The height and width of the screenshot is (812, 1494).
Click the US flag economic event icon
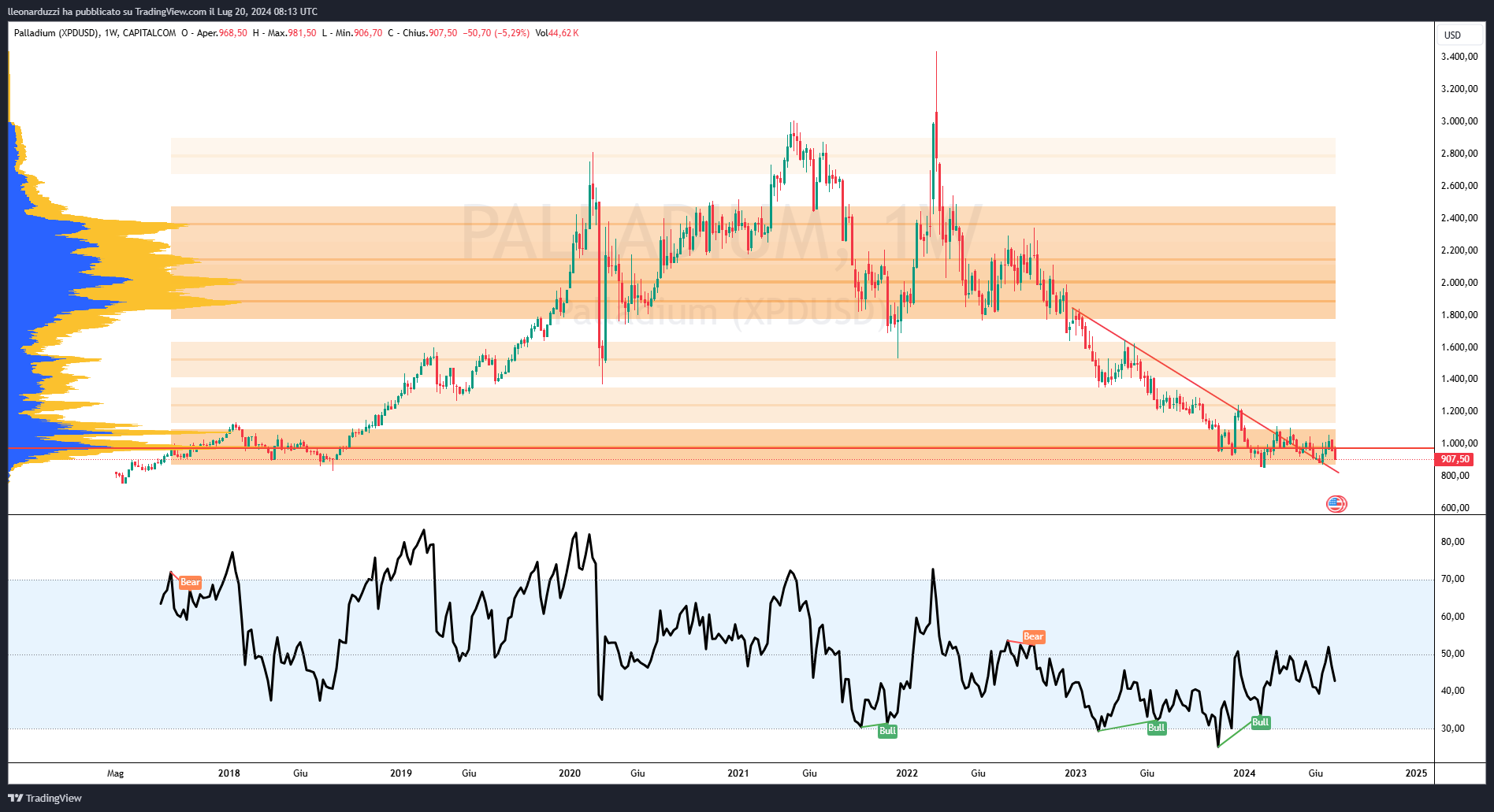click(1336, 504)
